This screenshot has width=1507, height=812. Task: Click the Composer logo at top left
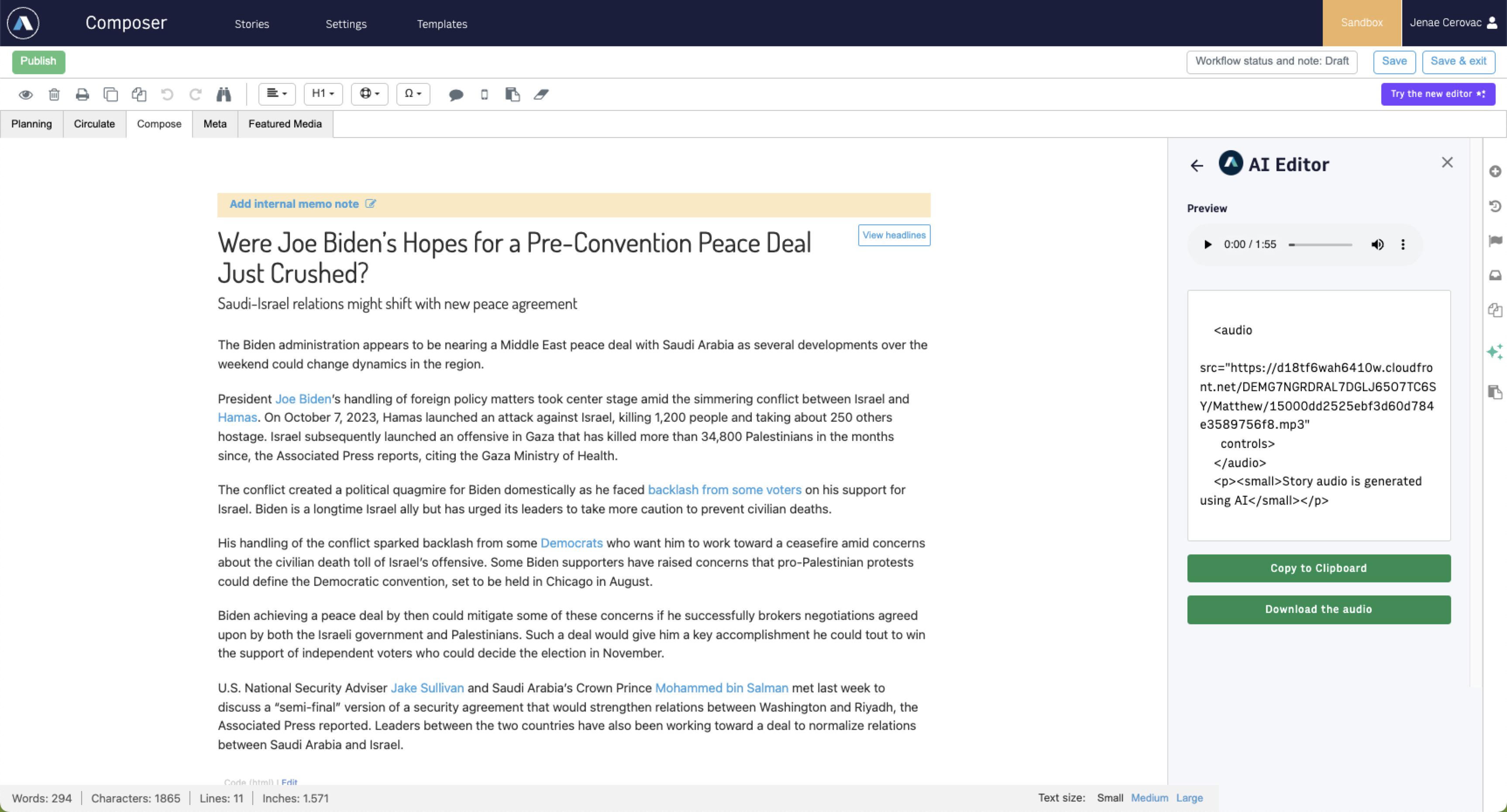coord(23,23)
